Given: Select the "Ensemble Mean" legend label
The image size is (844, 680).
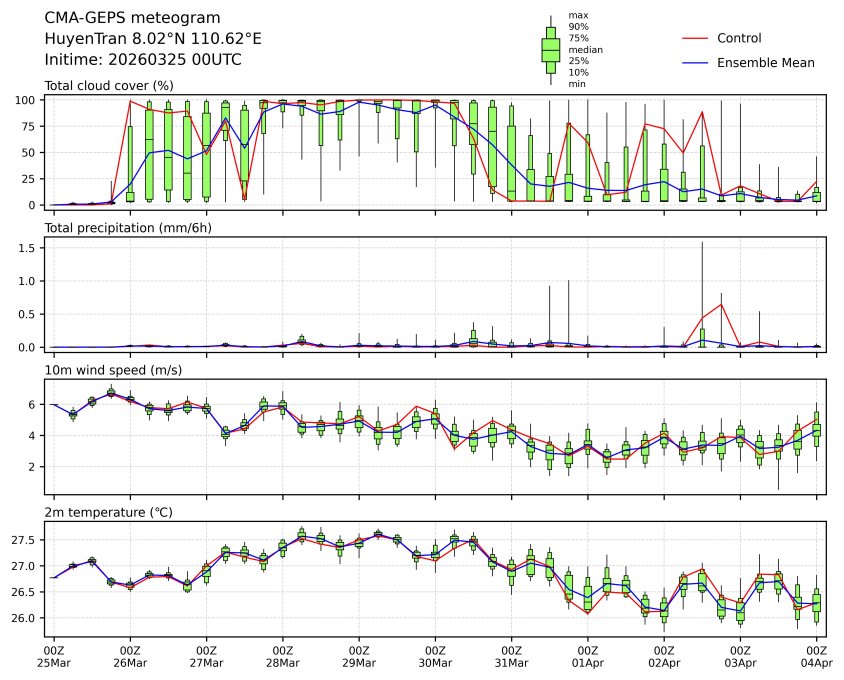Looking at the screenshot, I should (x=766, y=62).
